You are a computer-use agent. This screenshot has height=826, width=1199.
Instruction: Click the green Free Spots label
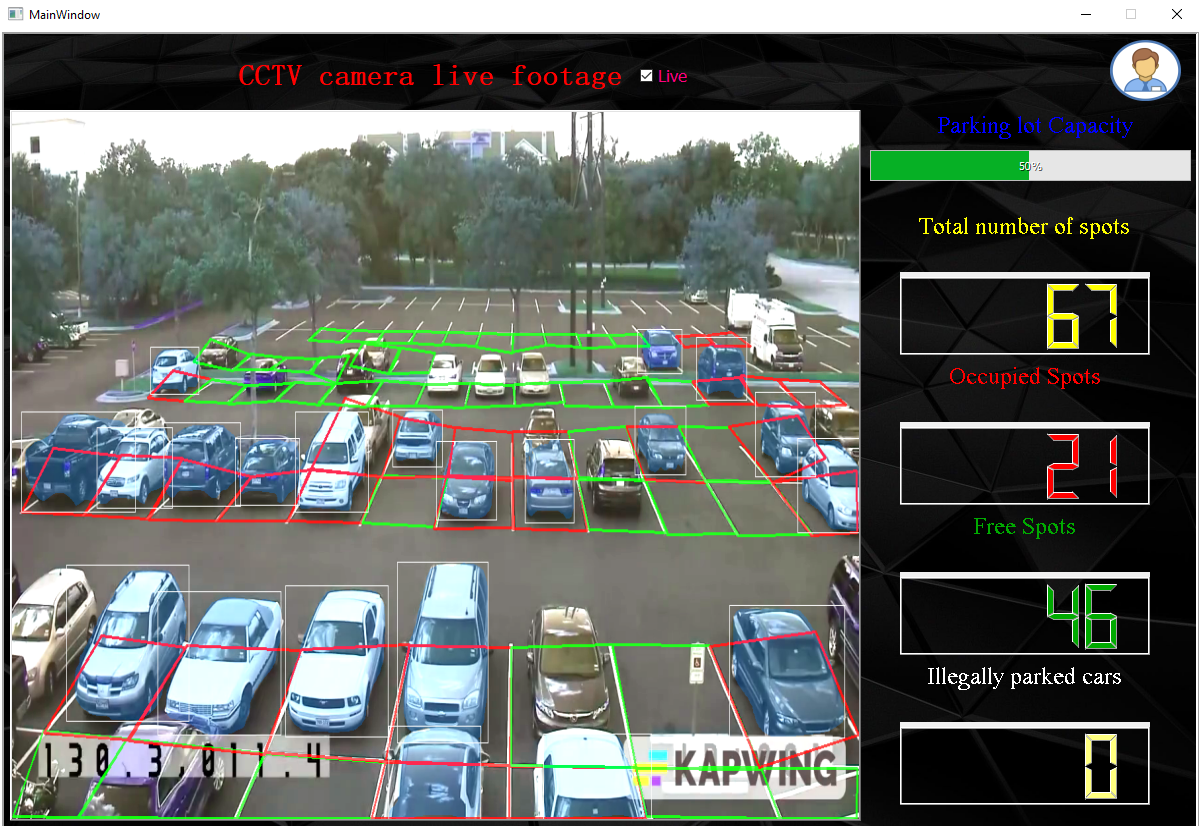click(1024, 527)
